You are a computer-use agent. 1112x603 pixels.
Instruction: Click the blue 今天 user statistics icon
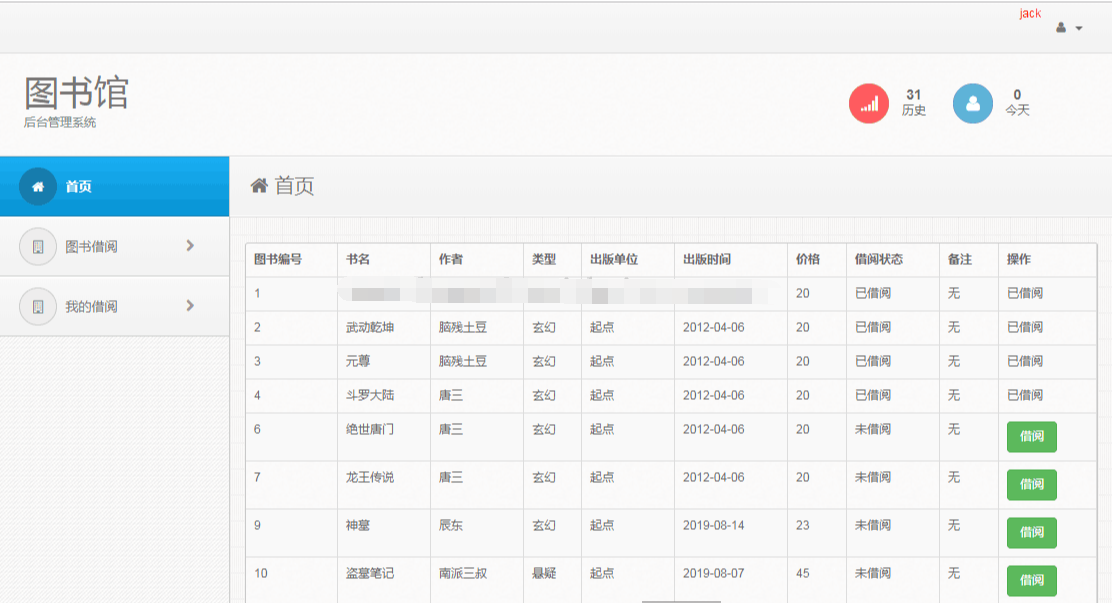pos(972,103)
